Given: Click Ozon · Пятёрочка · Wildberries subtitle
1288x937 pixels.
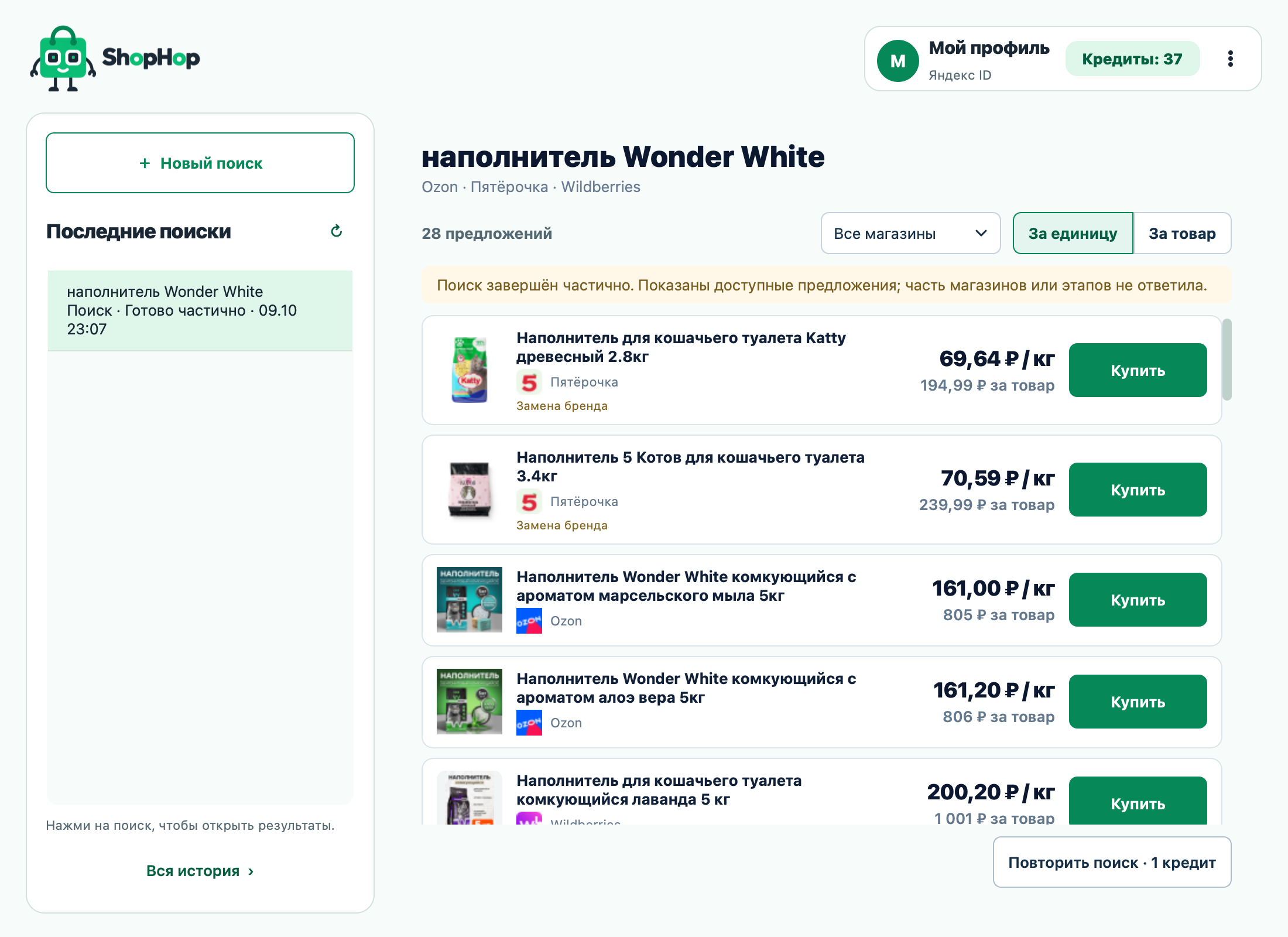Looking at the screenshot, I should [530, 187].
